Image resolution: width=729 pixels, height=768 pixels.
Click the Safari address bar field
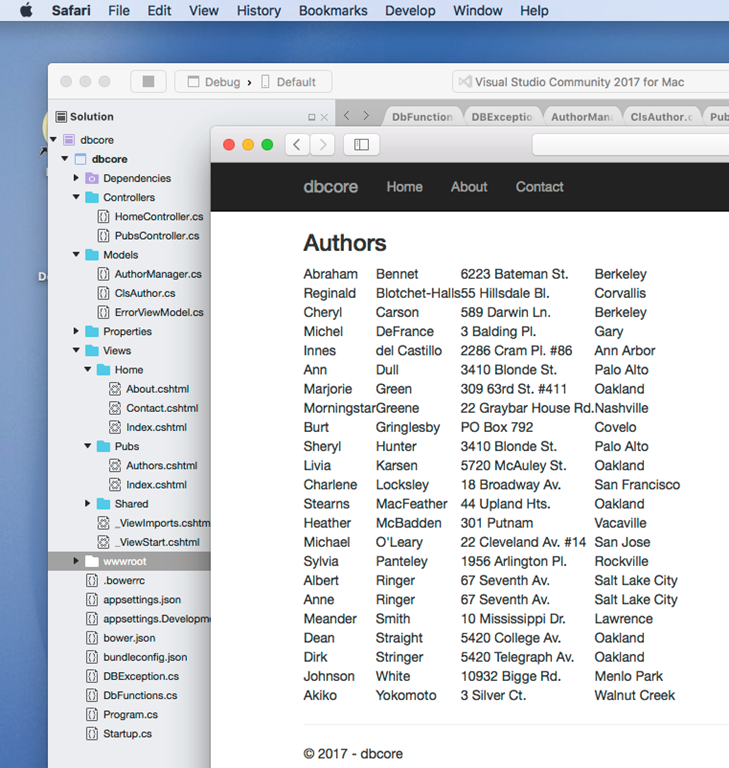[x=630, y=145]
